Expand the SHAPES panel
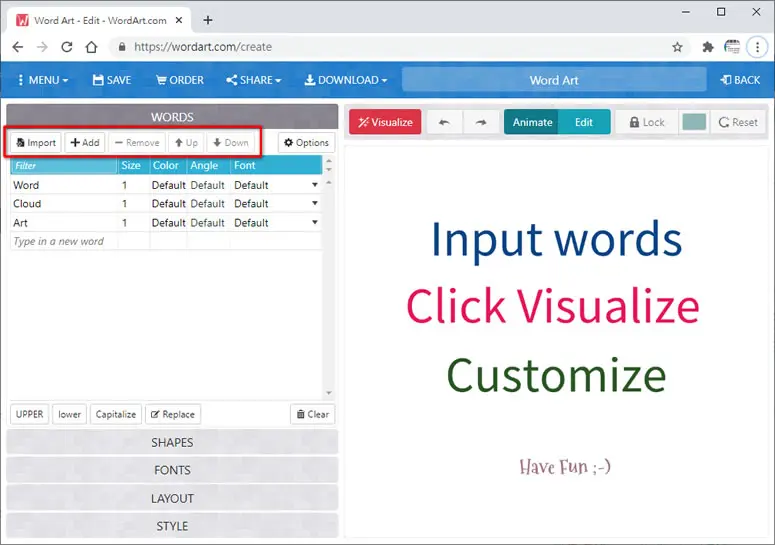This screenshot has height=545, width=775. click(172, 442)
